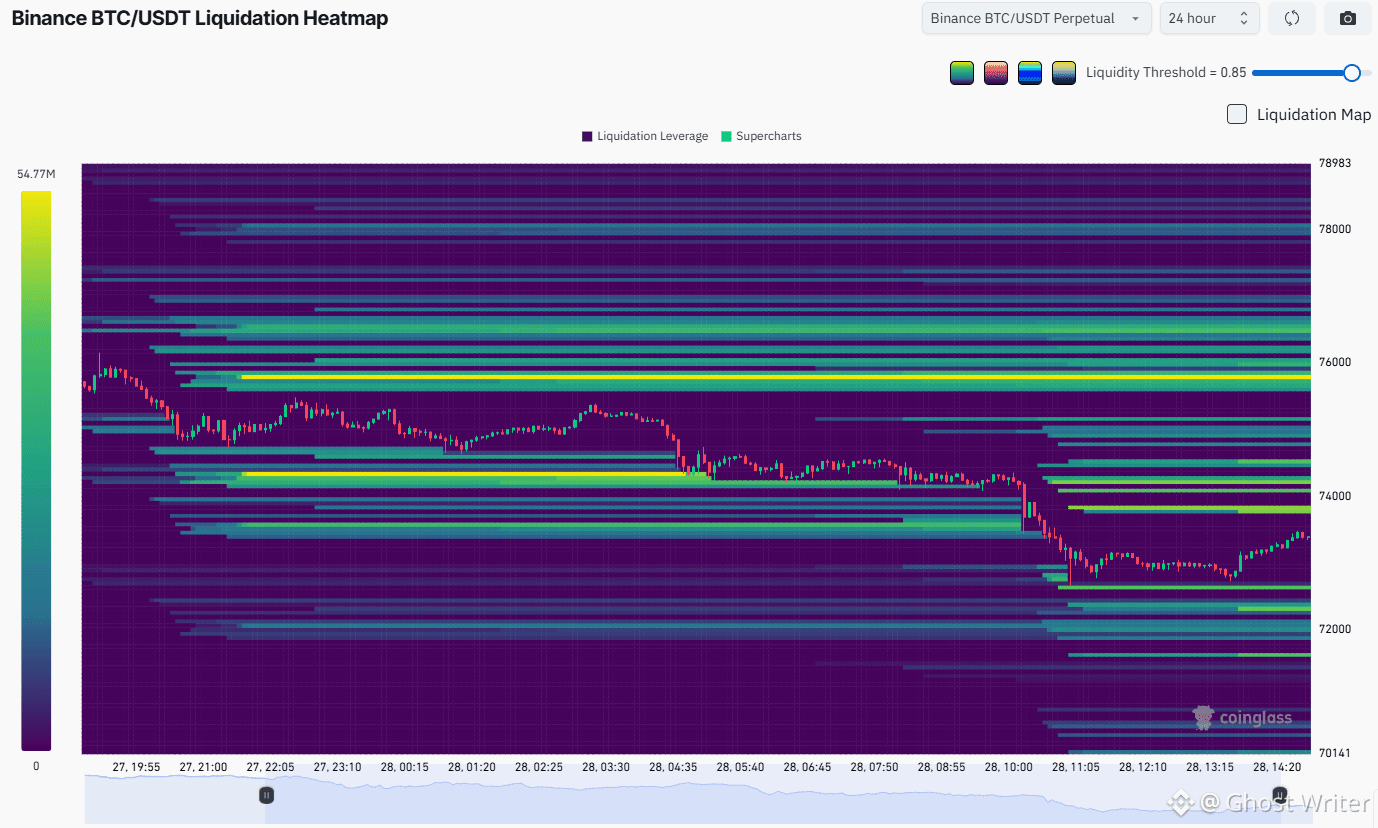The height and width of the screenshot is (828, 1378).
Task: Toggle the Liquidation Leverage legend series
Action: [645, 136]
